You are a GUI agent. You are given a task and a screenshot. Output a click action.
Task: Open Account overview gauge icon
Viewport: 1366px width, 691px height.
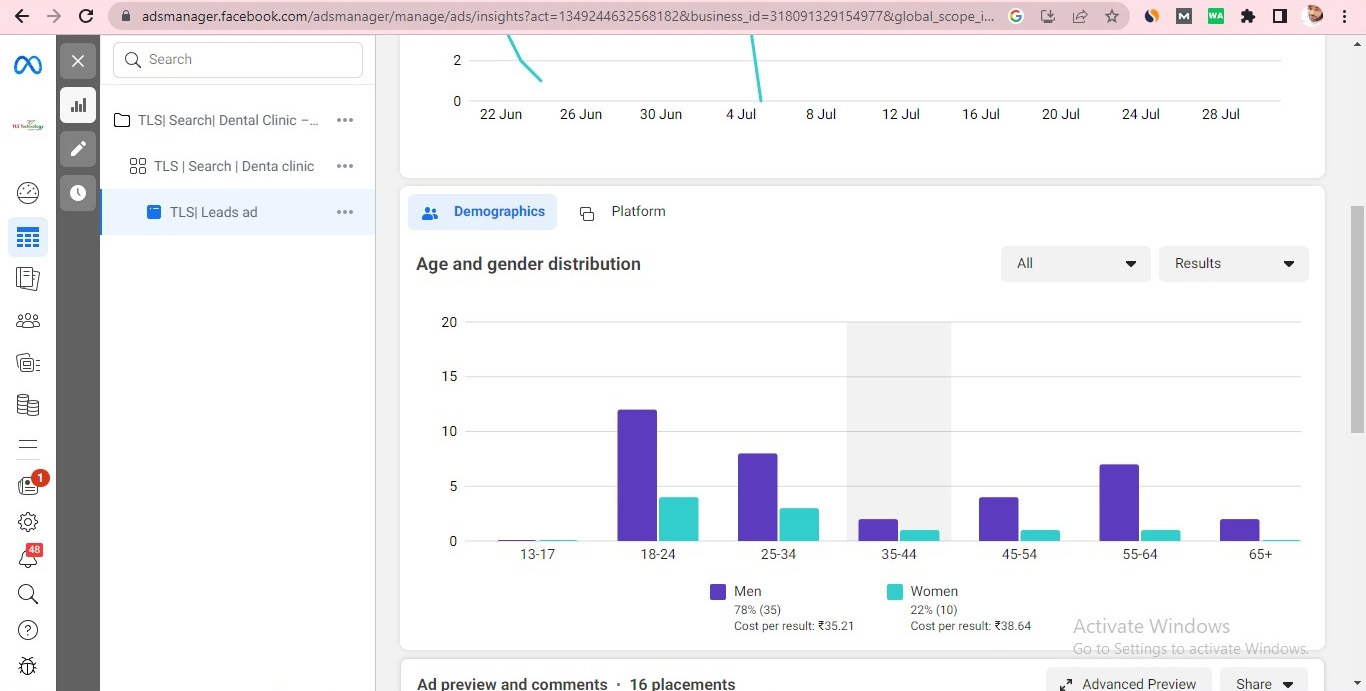click(x=28, y=193)
